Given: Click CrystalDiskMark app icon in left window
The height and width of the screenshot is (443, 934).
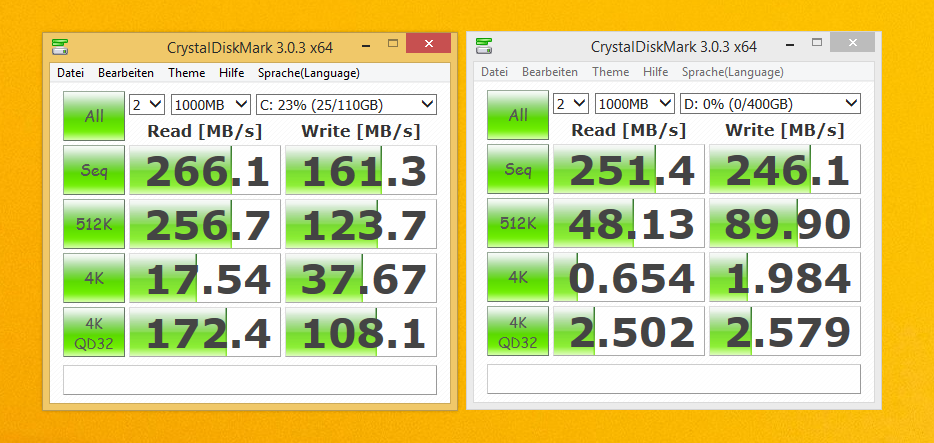Looking at the screenshot, I should (60, 46).
